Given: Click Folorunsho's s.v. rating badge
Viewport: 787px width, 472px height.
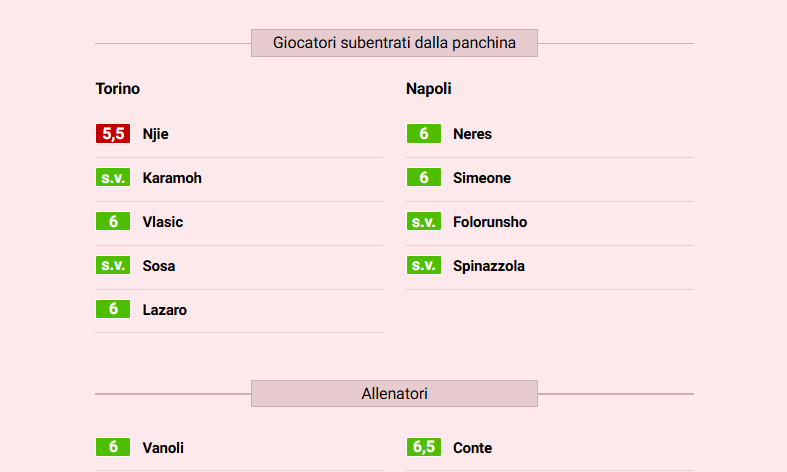Looking at the screenshot, I should coord(424,222).
